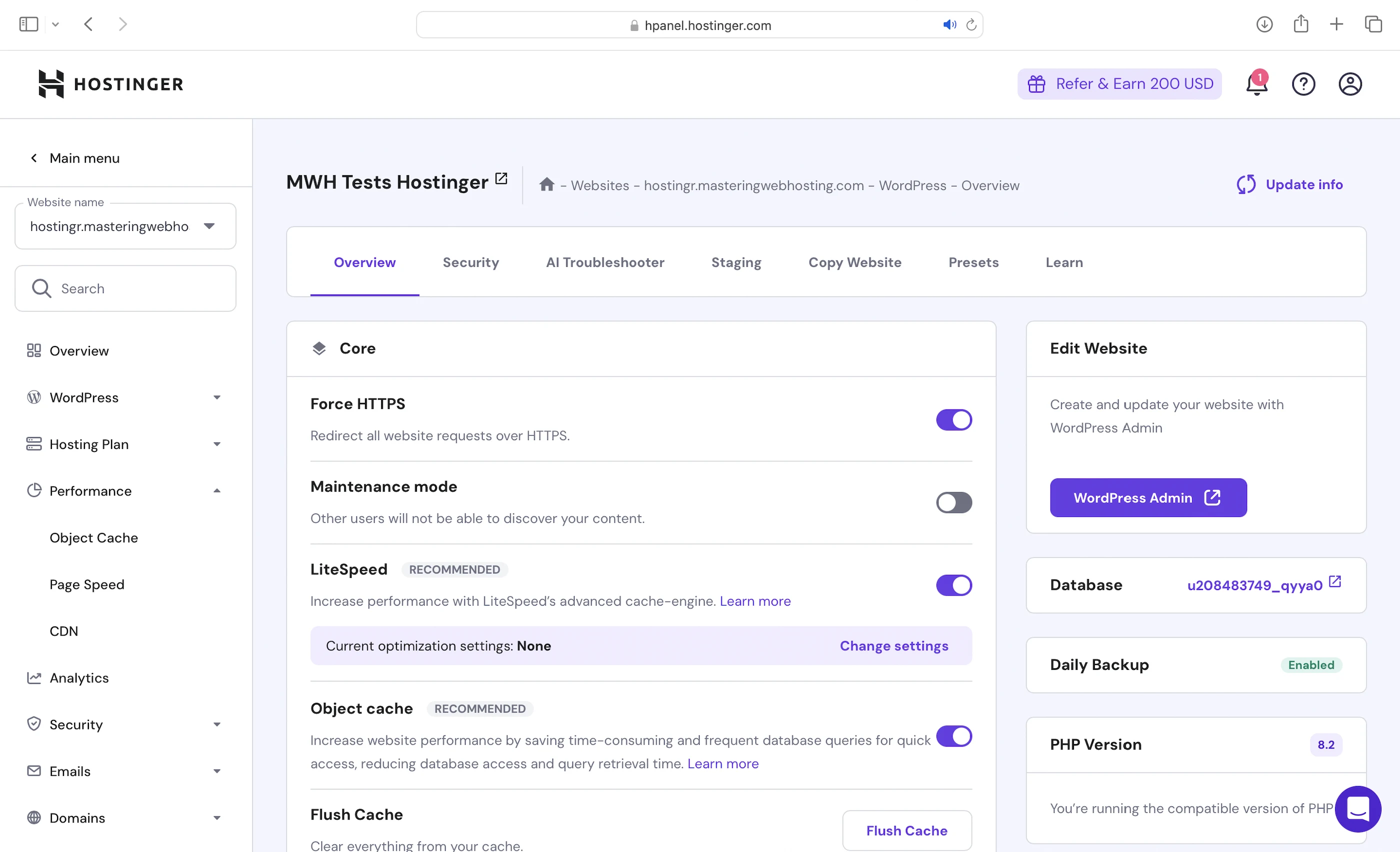The width and height of the screenshot is (1400, 852).
Task: Click the sidebar Search field
Action: pos(136,288)
